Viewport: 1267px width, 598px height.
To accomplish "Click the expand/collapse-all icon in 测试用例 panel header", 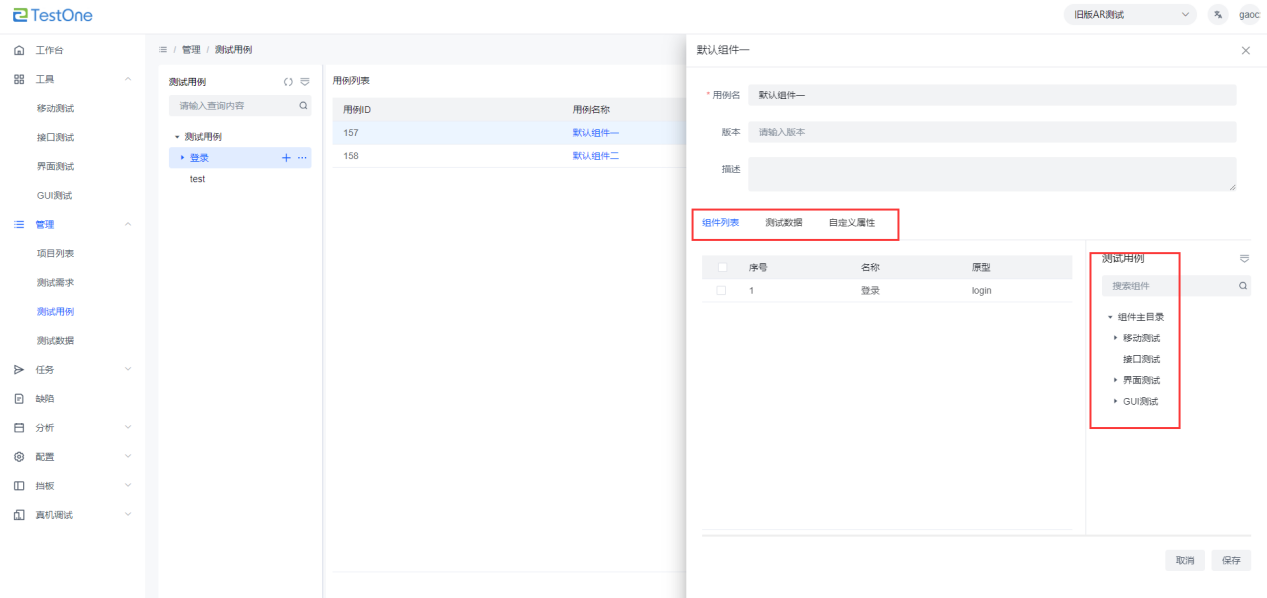I will pos(288,82).
